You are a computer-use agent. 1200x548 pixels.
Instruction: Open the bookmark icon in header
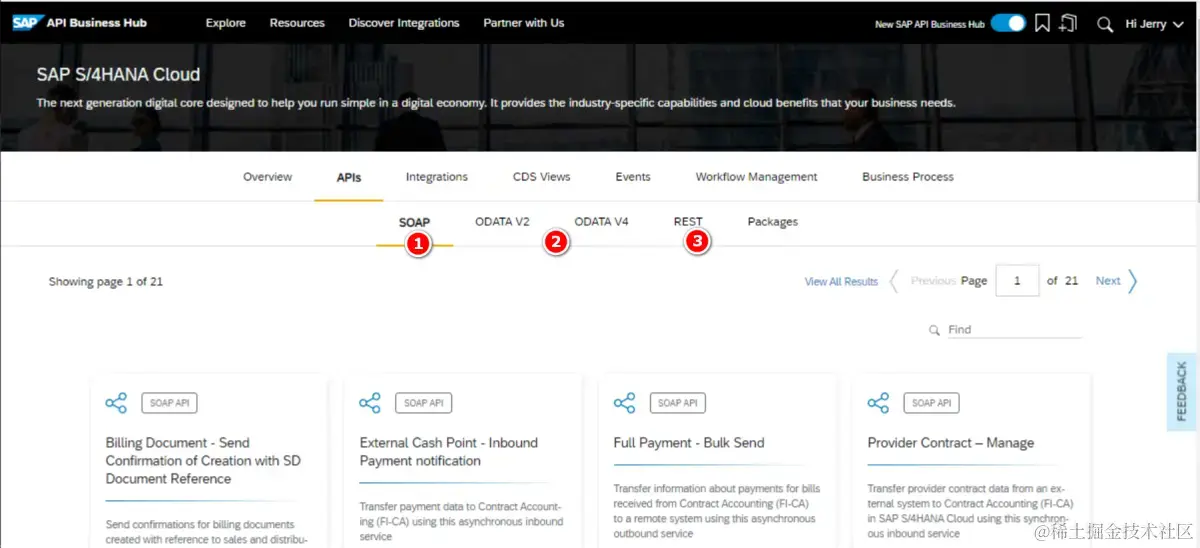pyautogui.click(x=1042, y=23)
